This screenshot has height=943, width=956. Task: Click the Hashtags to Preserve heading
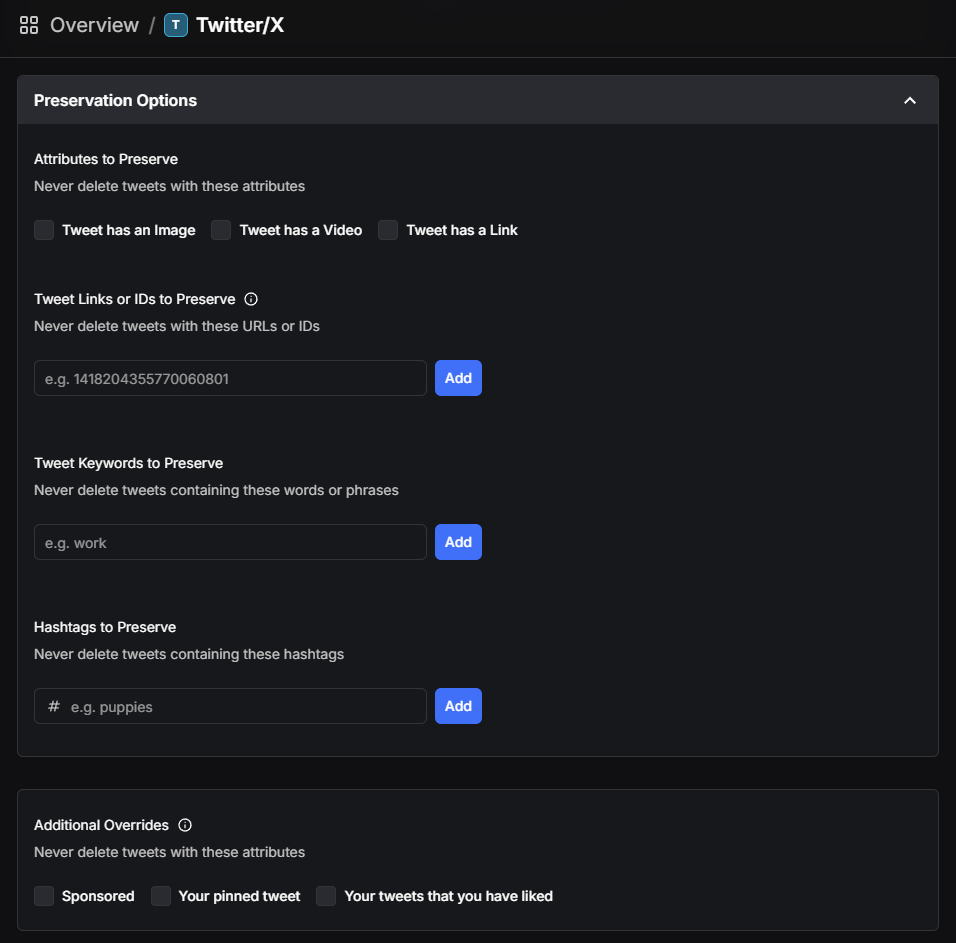point(105,627)
